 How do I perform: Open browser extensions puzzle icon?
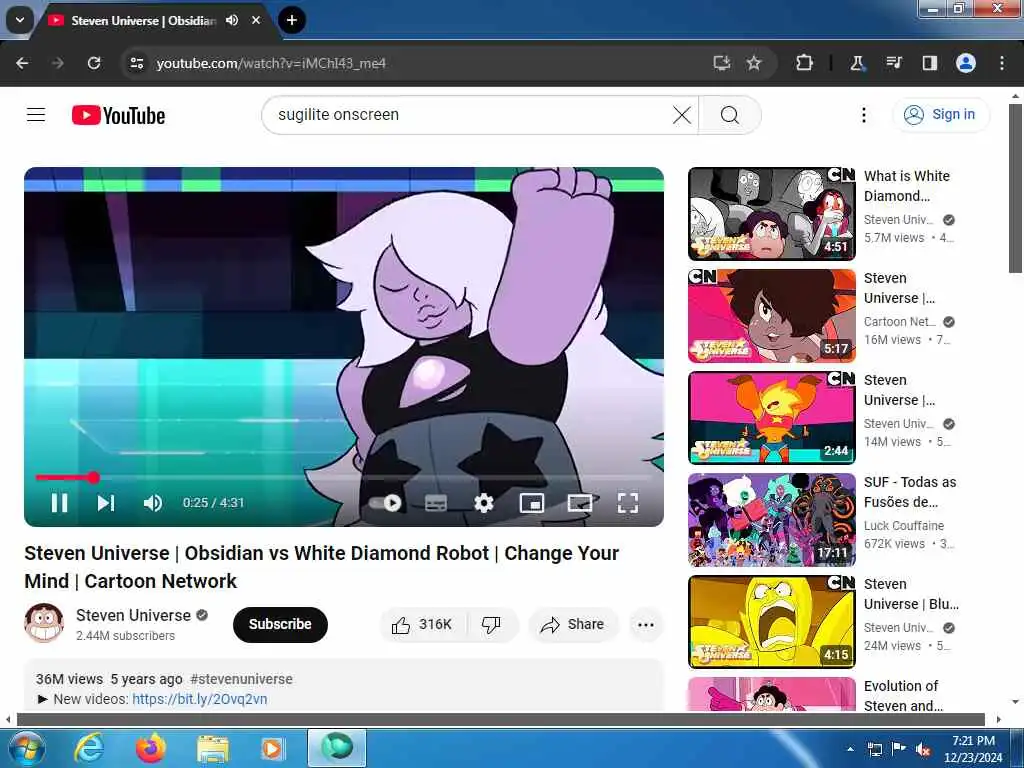[x=805, y=63]
